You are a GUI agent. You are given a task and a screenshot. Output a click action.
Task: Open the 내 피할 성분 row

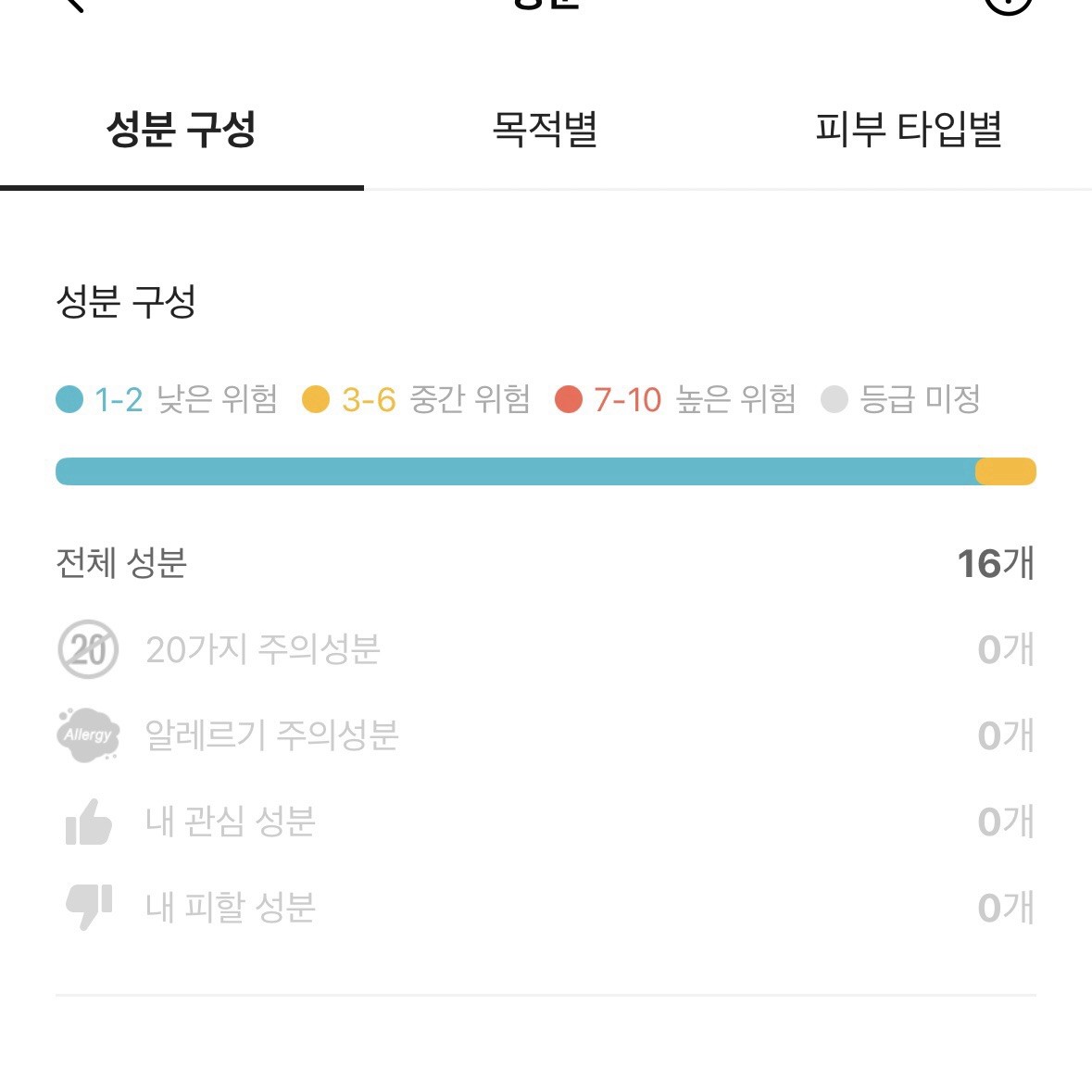[x=546, y=907]
